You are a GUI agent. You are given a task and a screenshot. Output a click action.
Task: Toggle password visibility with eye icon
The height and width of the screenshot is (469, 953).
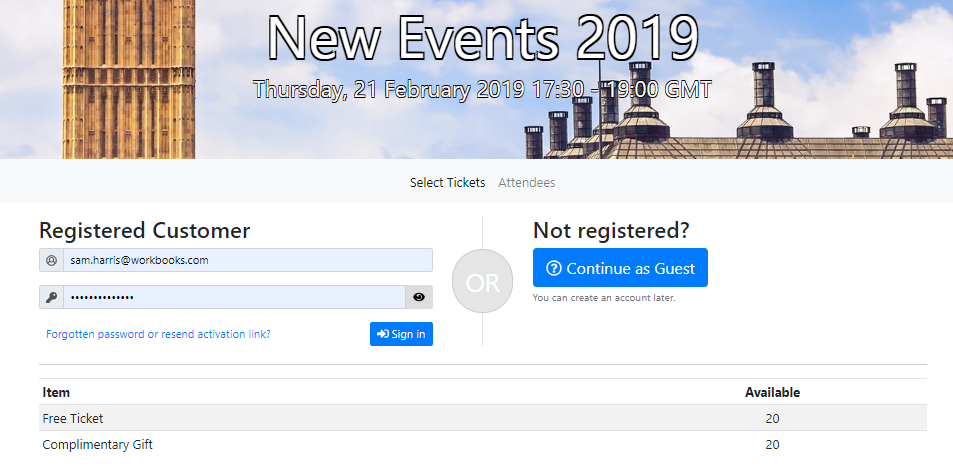(x=419, y=297)
